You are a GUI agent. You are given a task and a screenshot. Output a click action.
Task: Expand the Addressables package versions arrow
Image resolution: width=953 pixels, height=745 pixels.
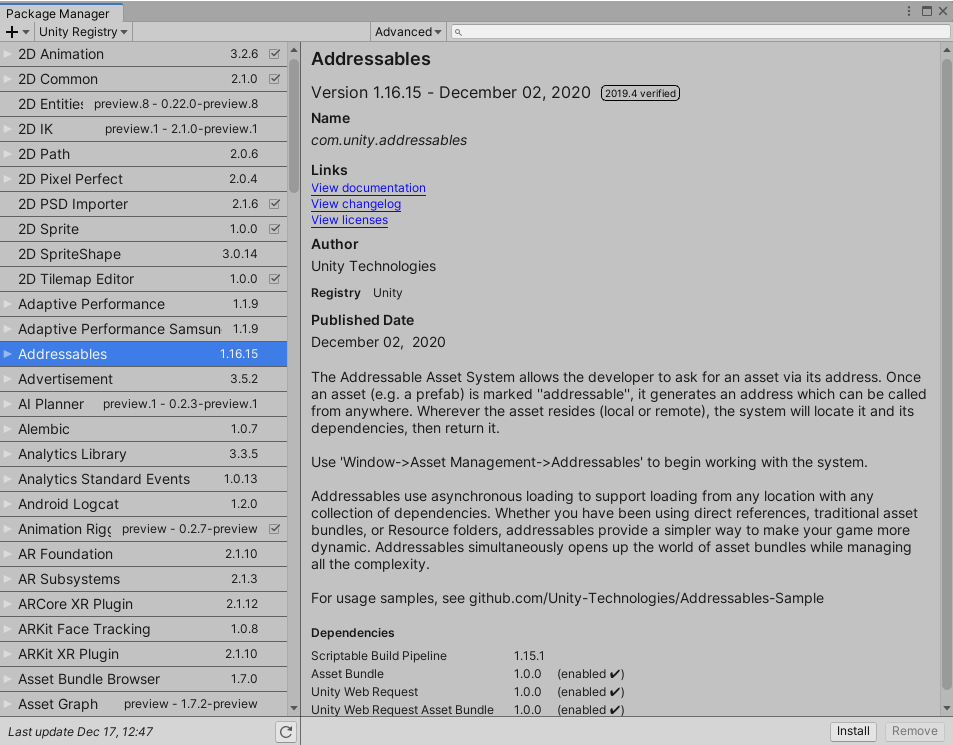[x=8, y=354]
